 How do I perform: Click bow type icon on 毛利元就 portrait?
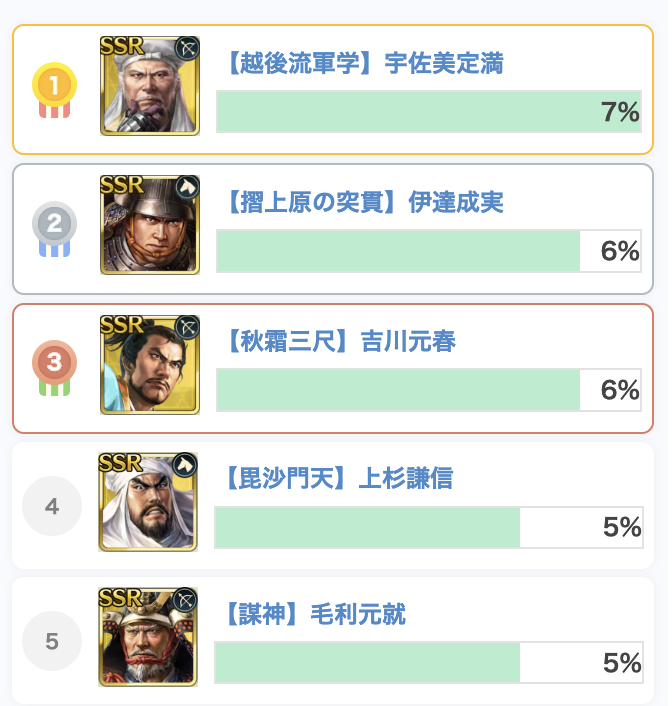coord(186,599)
